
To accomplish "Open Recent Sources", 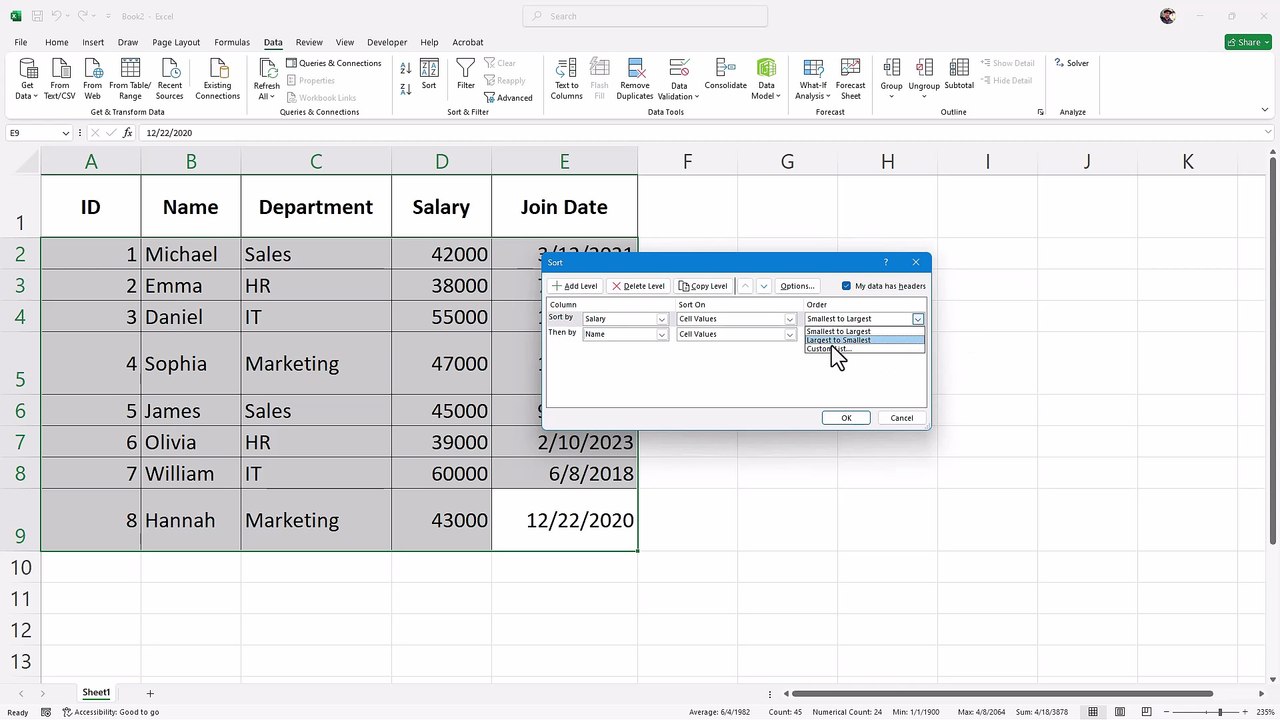I will pyautogui.click(x=170, y=78).
